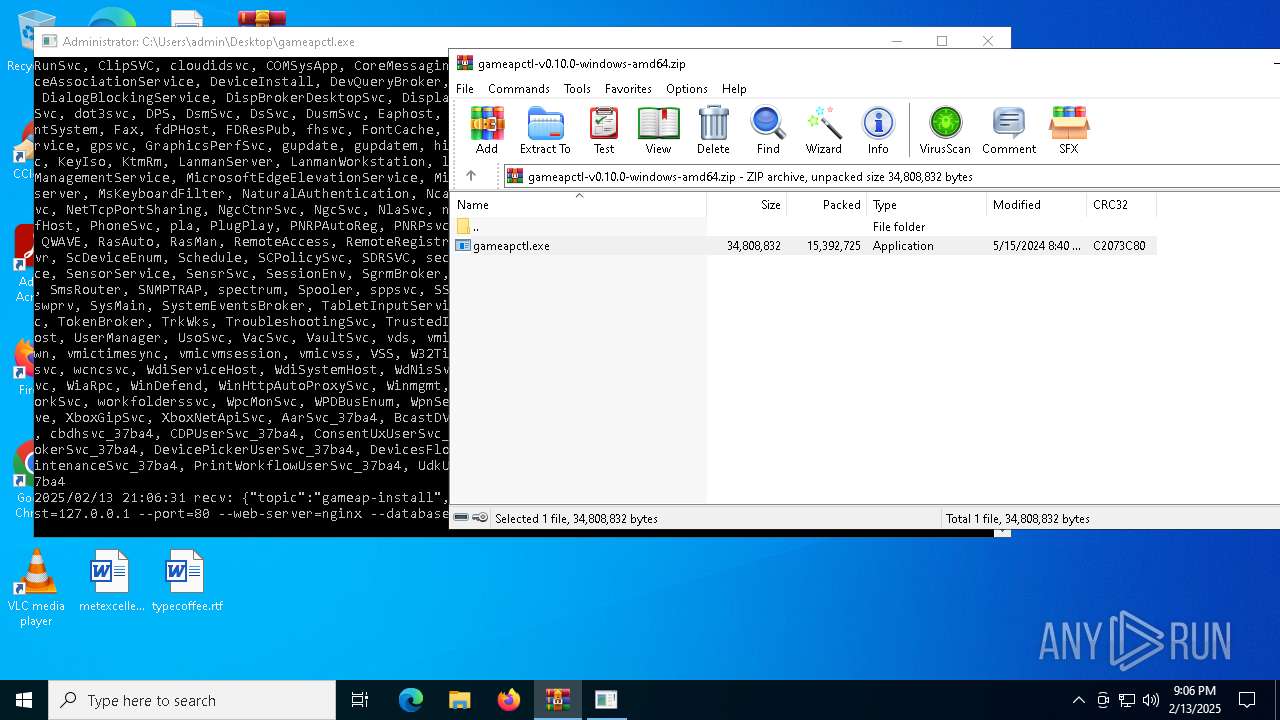Open the Windows Start menu
This screenshot has width=1280, height=720.
click(x=24, y=700)
